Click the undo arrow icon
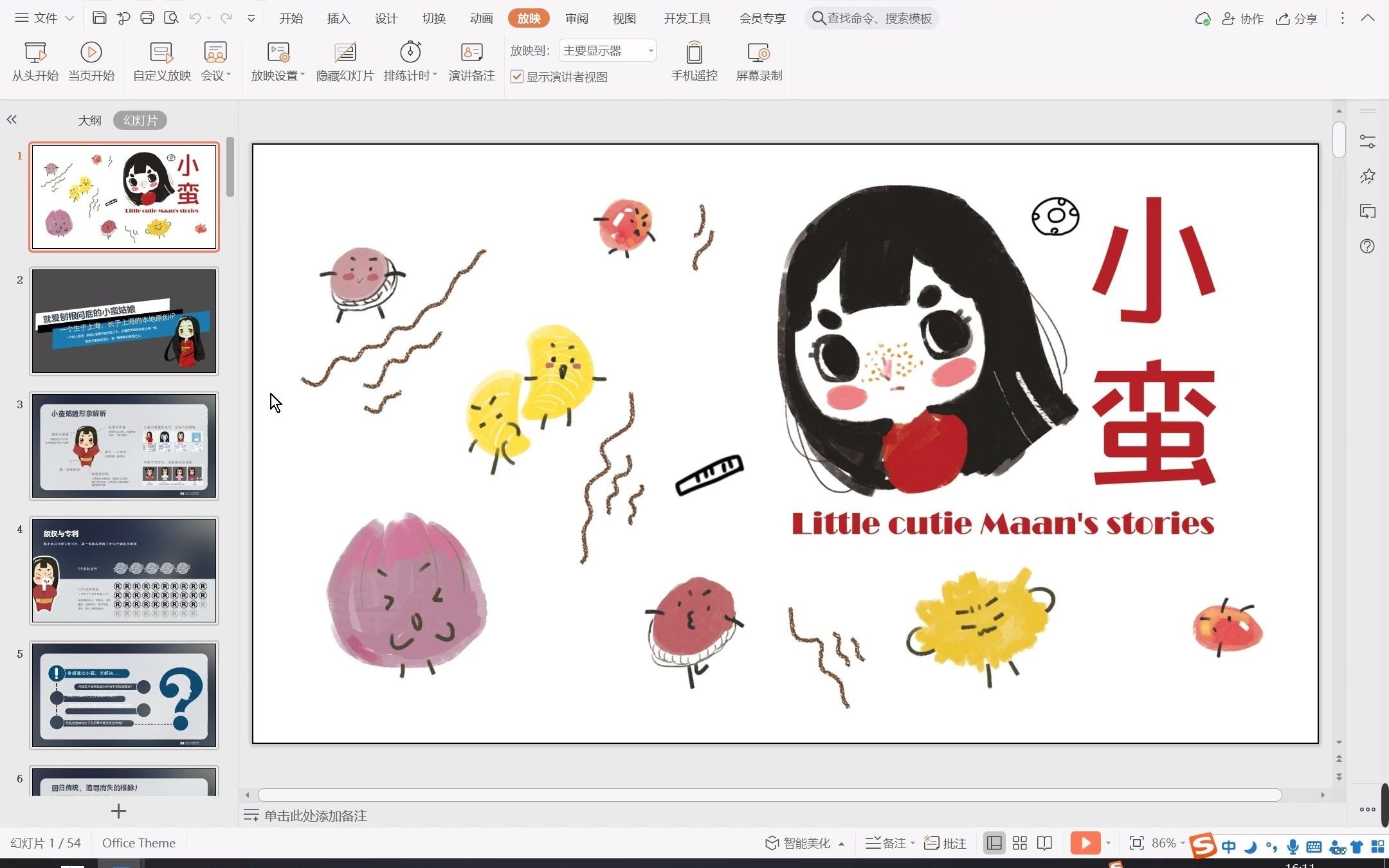This screenshot has height=868, width=1389. [x=195, y=18]
